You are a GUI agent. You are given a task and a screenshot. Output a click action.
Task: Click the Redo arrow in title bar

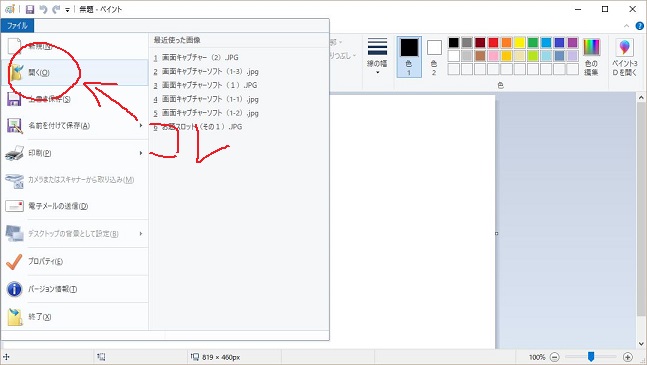(56, 9)
